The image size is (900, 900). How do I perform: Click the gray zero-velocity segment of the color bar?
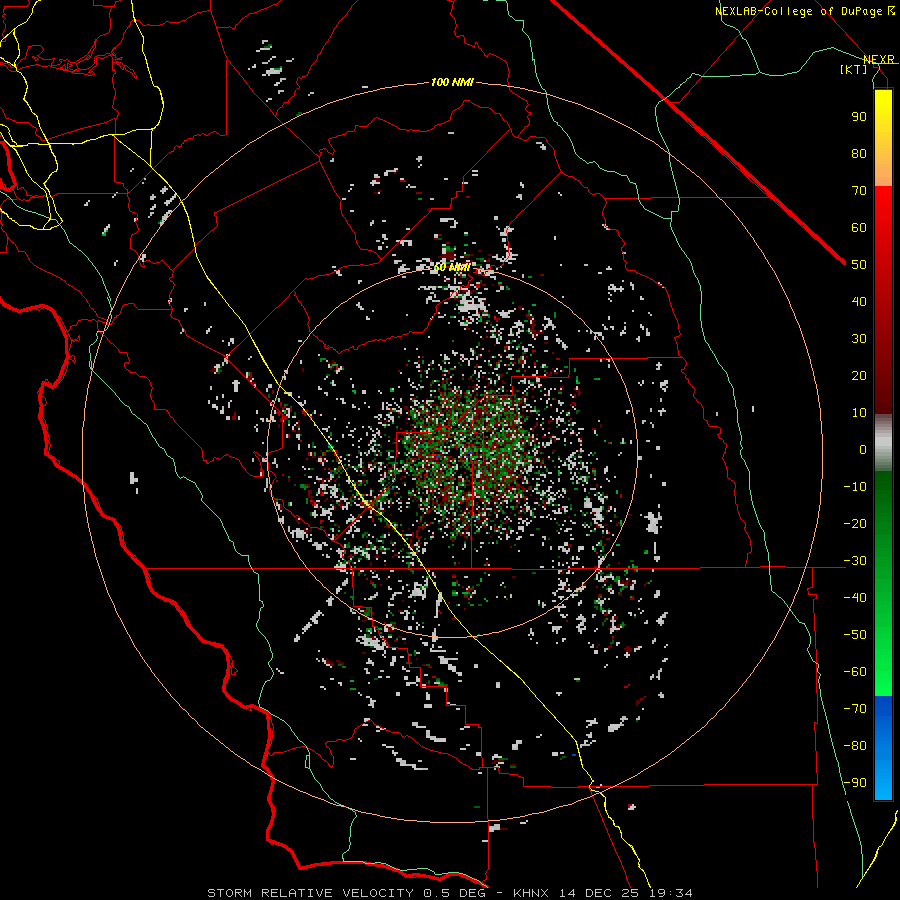click(883, 442)
